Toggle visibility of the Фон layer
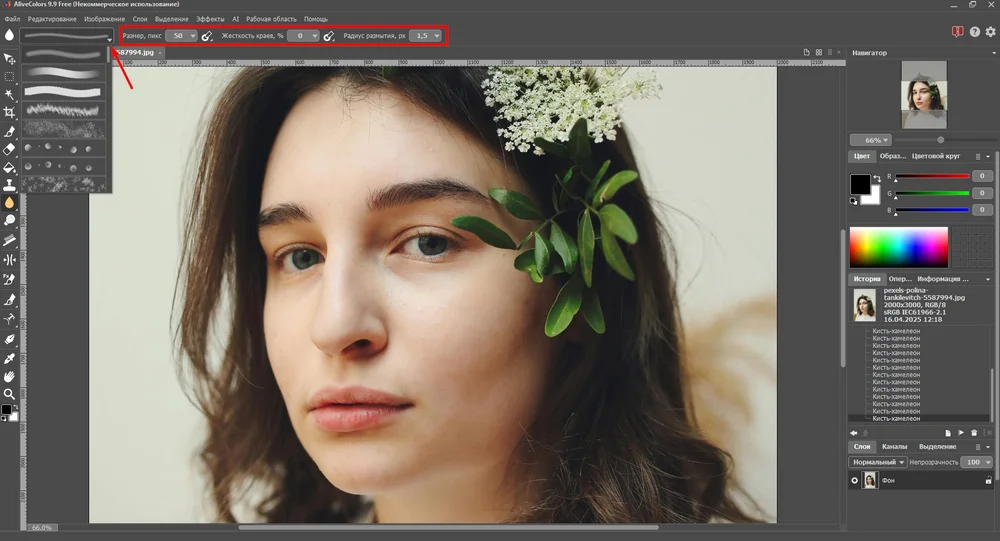 pyautogui.click(x=855, y=480)
